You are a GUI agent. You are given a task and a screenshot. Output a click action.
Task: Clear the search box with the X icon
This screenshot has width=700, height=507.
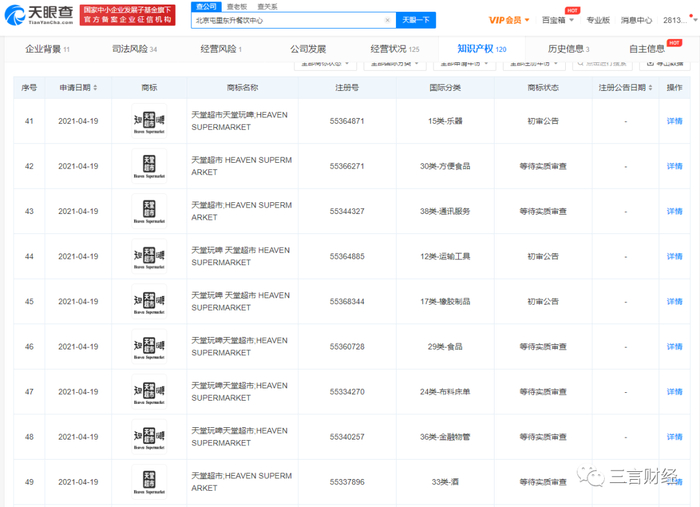point(387,20)
